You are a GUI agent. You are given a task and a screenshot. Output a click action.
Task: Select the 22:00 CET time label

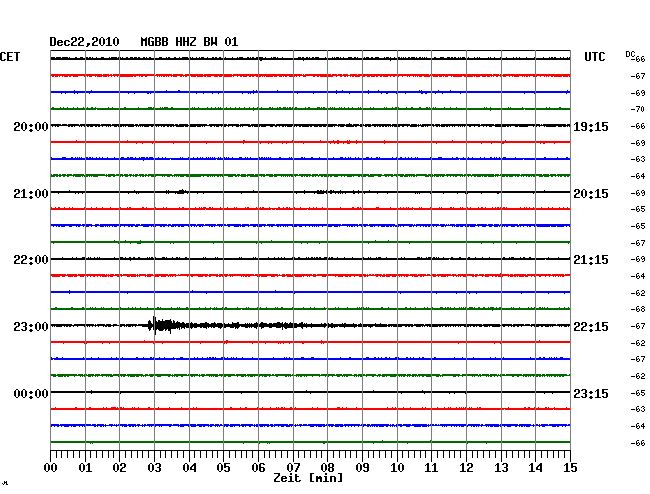31,260
